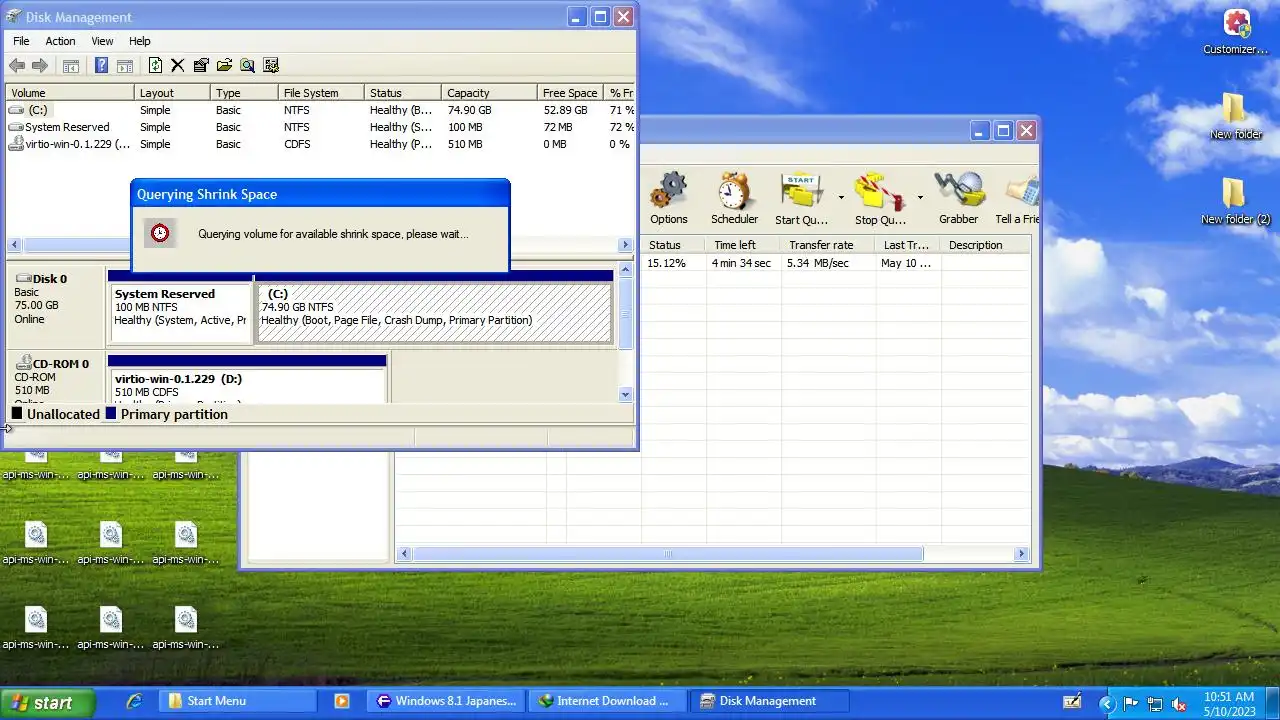Click the download list horizontal scrollbar thumb

point(668,554)
